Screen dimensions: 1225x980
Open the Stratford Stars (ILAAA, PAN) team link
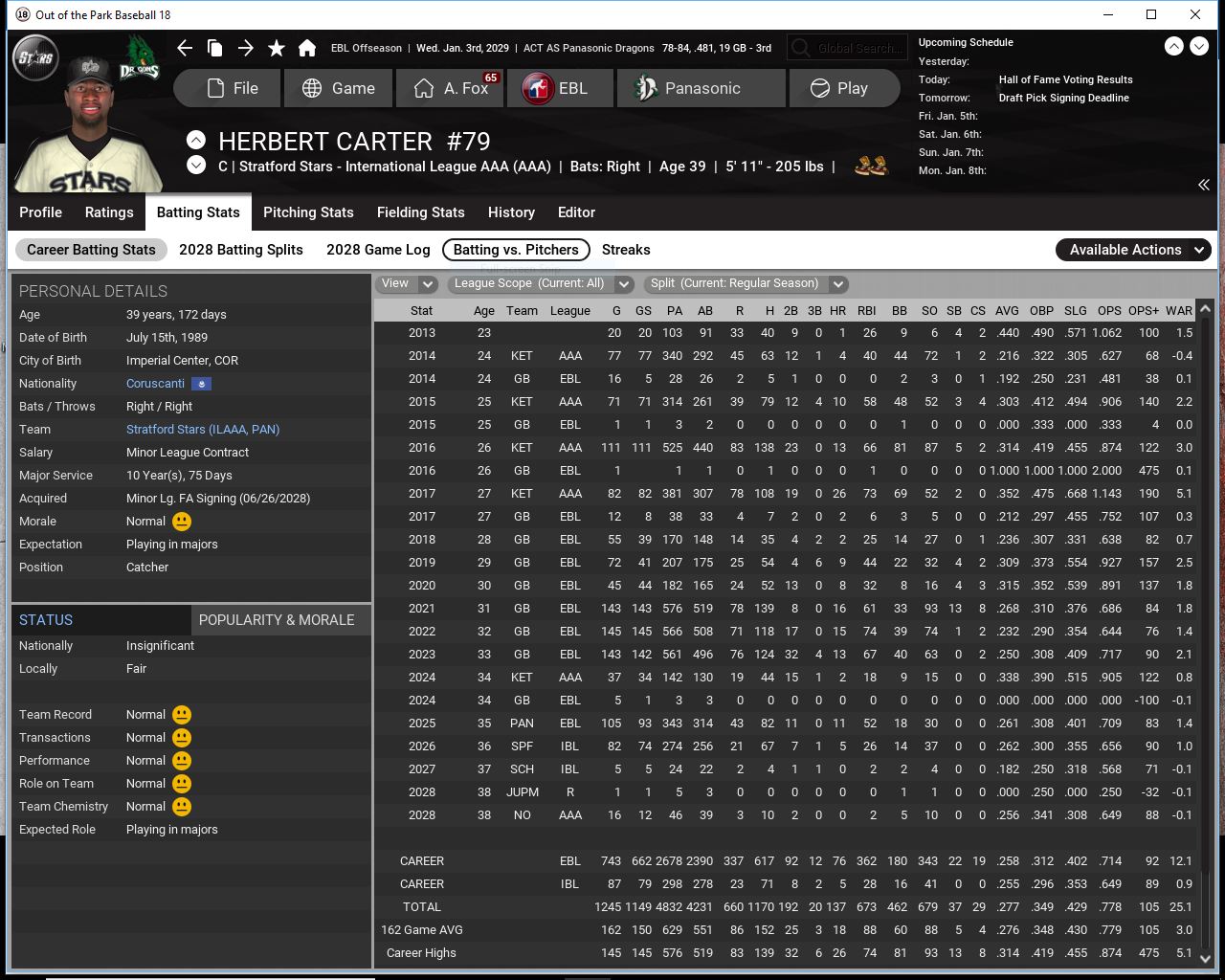click(203, 430)
